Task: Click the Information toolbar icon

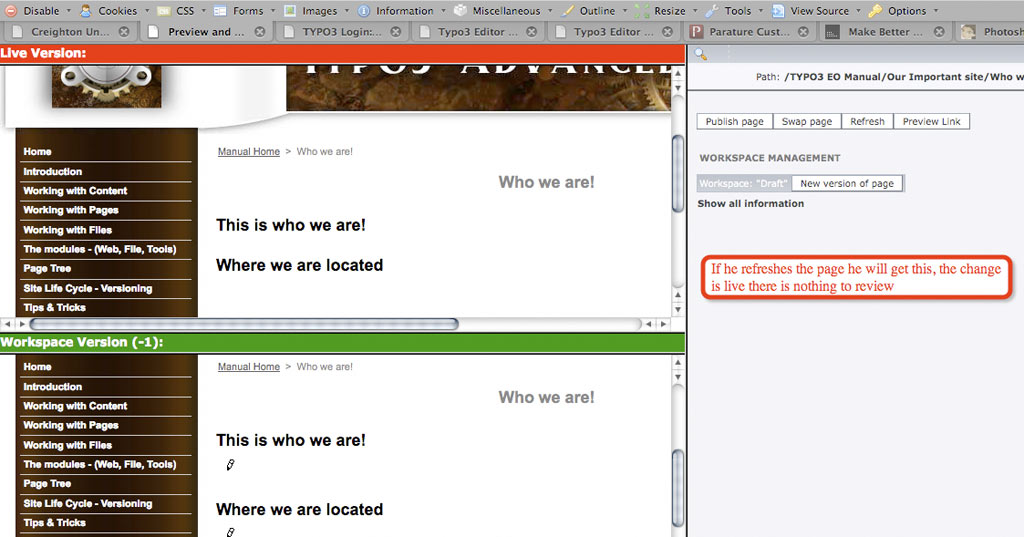Action: [x=364, y=11]
